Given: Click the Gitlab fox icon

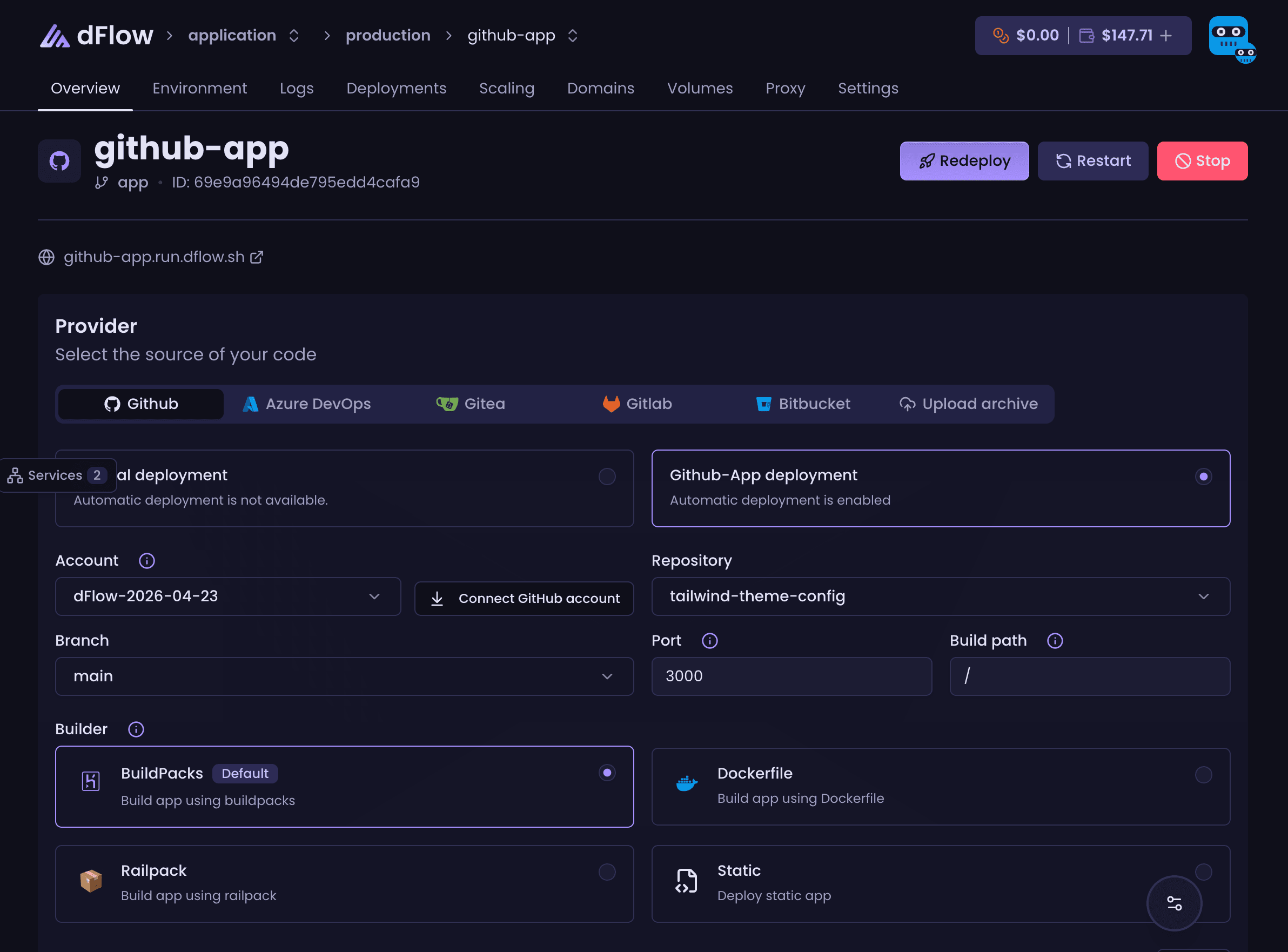Looking at the screenshot, I should (x=612, y=404).
